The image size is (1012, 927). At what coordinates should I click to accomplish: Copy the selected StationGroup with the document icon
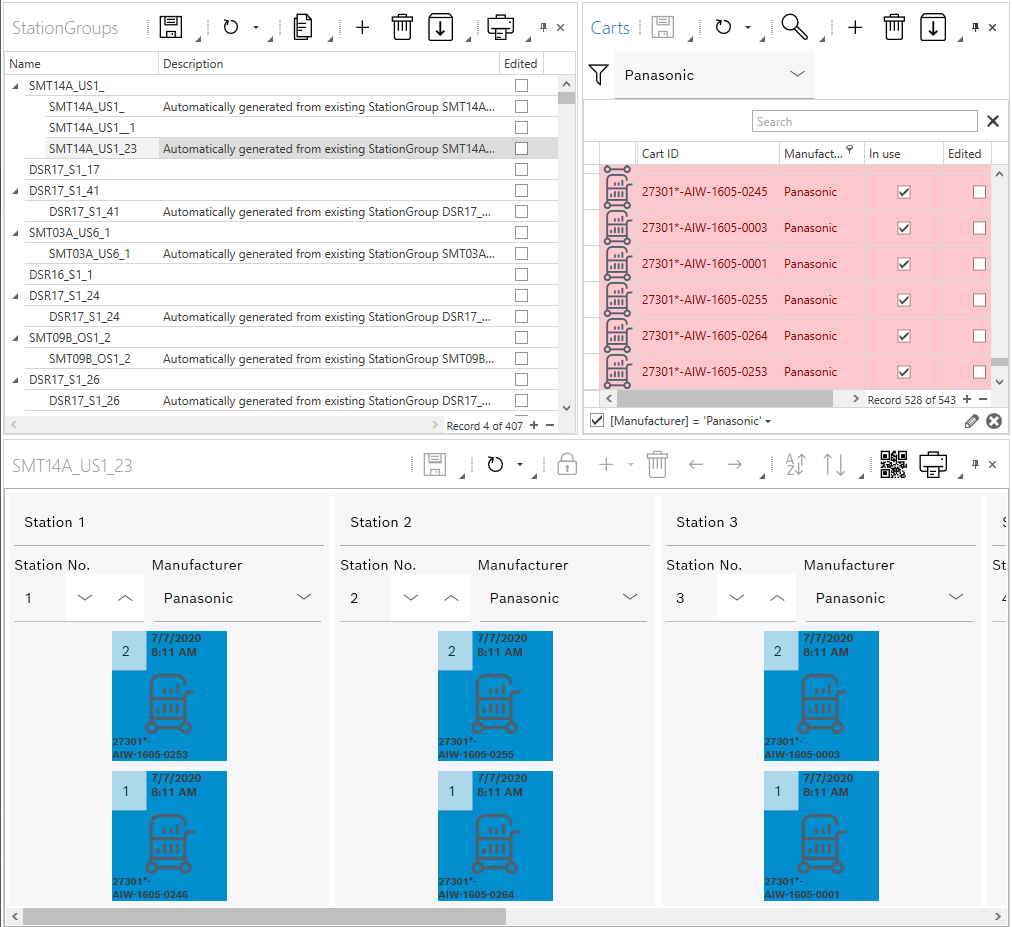tap(303, 27)
